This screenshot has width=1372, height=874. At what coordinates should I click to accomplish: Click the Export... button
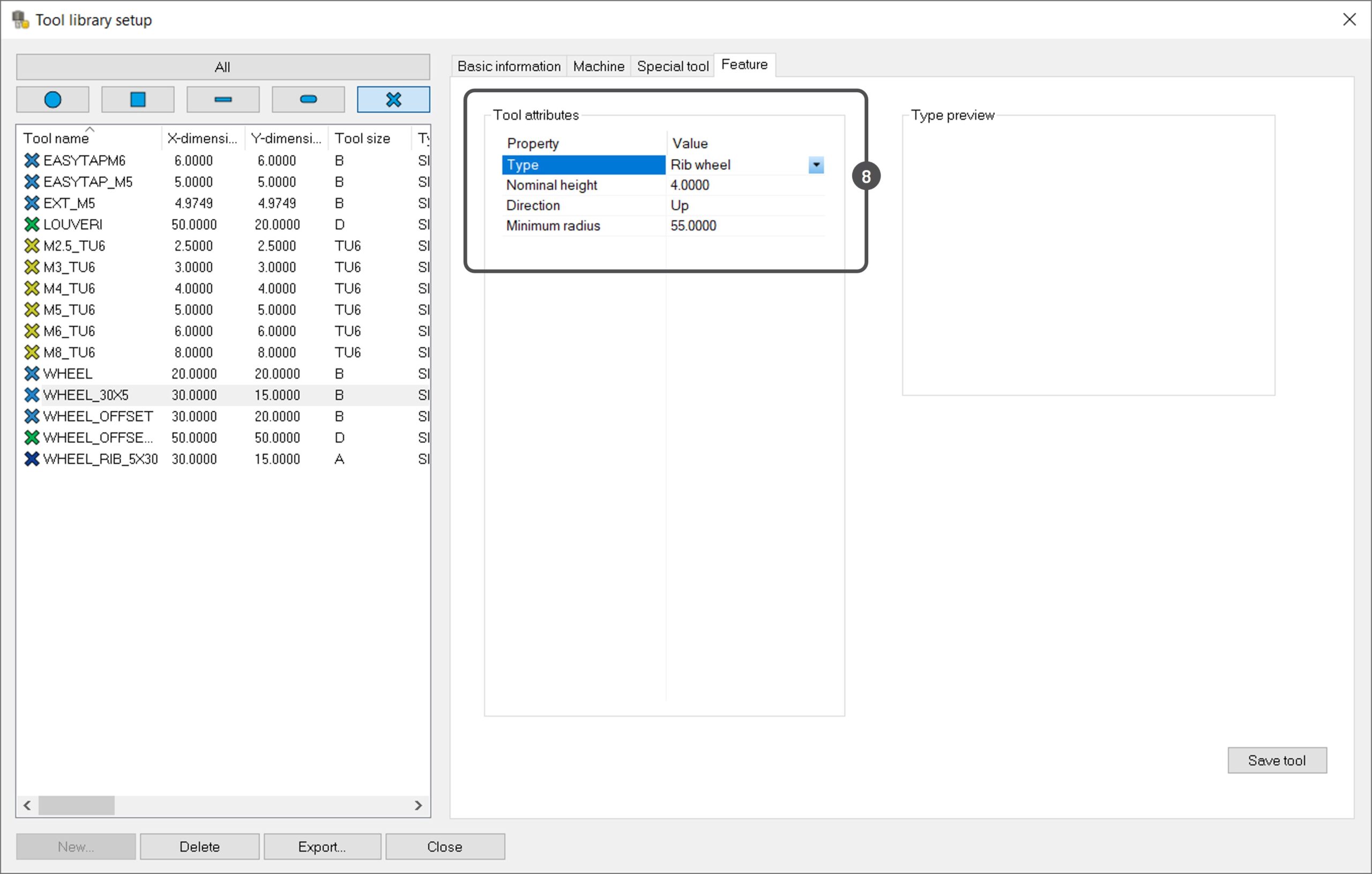tap(322, 847)
